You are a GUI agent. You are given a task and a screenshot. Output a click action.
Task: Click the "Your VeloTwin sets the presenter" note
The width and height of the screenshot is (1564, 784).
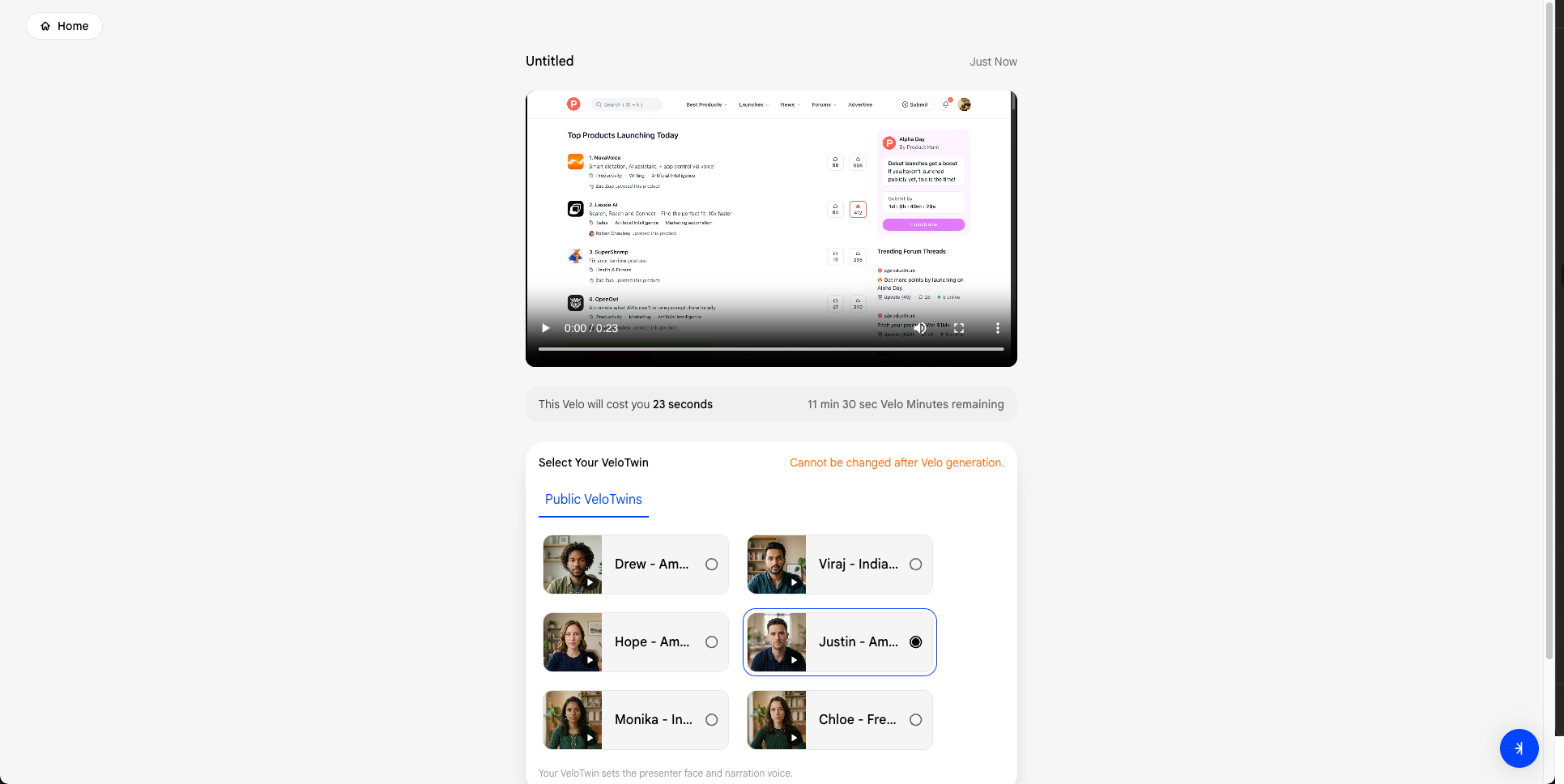[666, 773]
